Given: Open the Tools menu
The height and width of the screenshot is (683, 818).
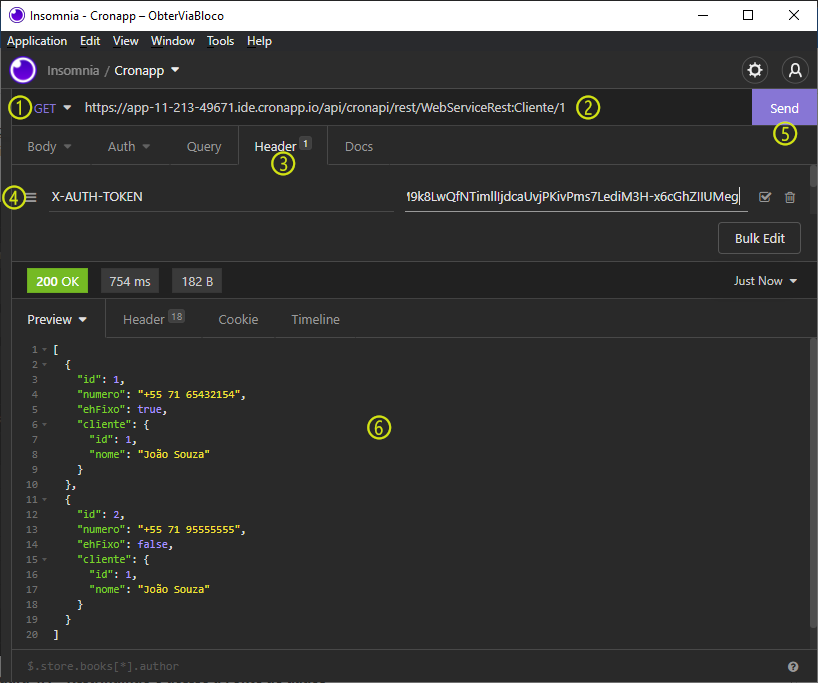Looking at the screenshot, I should point(220,41).
